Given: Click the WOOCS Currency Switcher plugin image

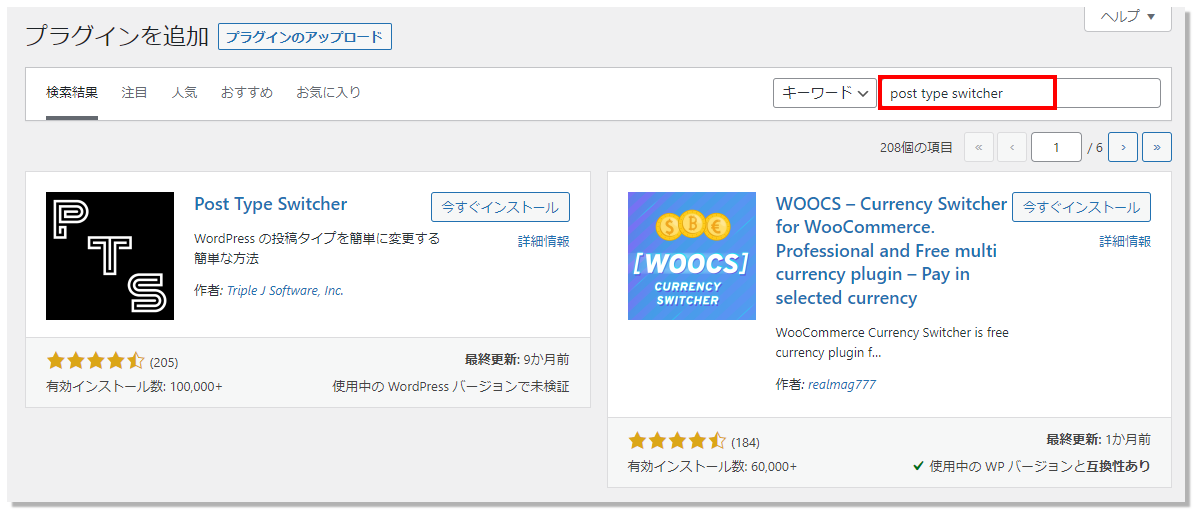Looking at the screenshot, I should point(692,256).
